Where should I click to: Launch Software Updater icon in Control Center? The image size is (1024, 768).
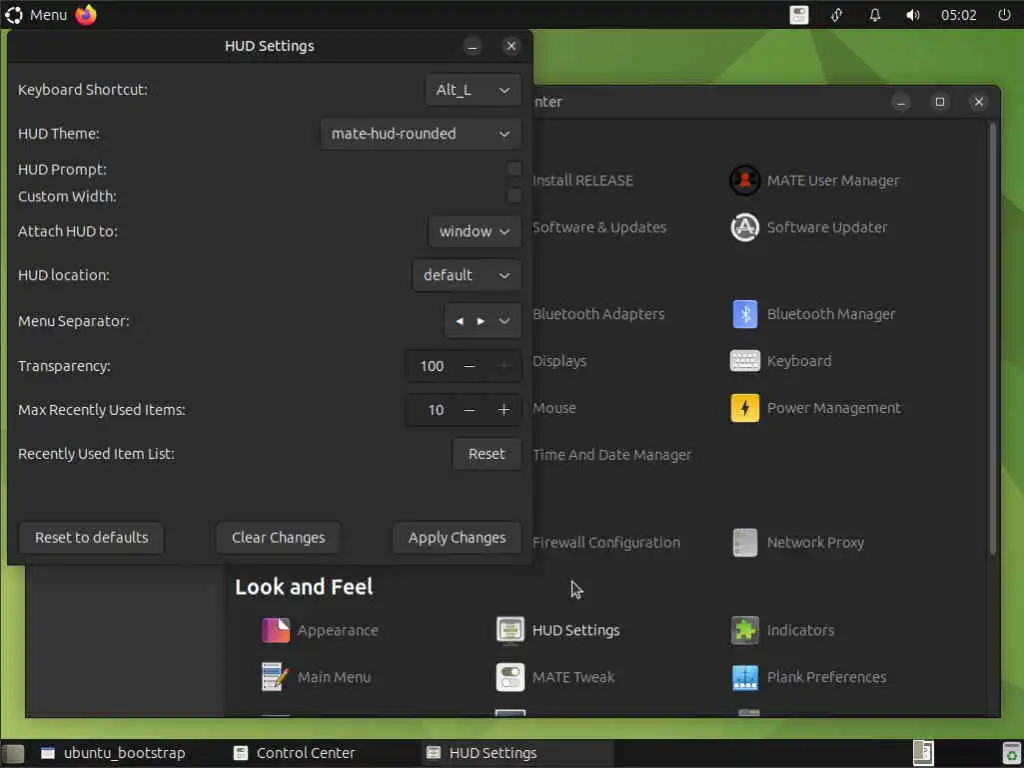(x=744, y=227)
